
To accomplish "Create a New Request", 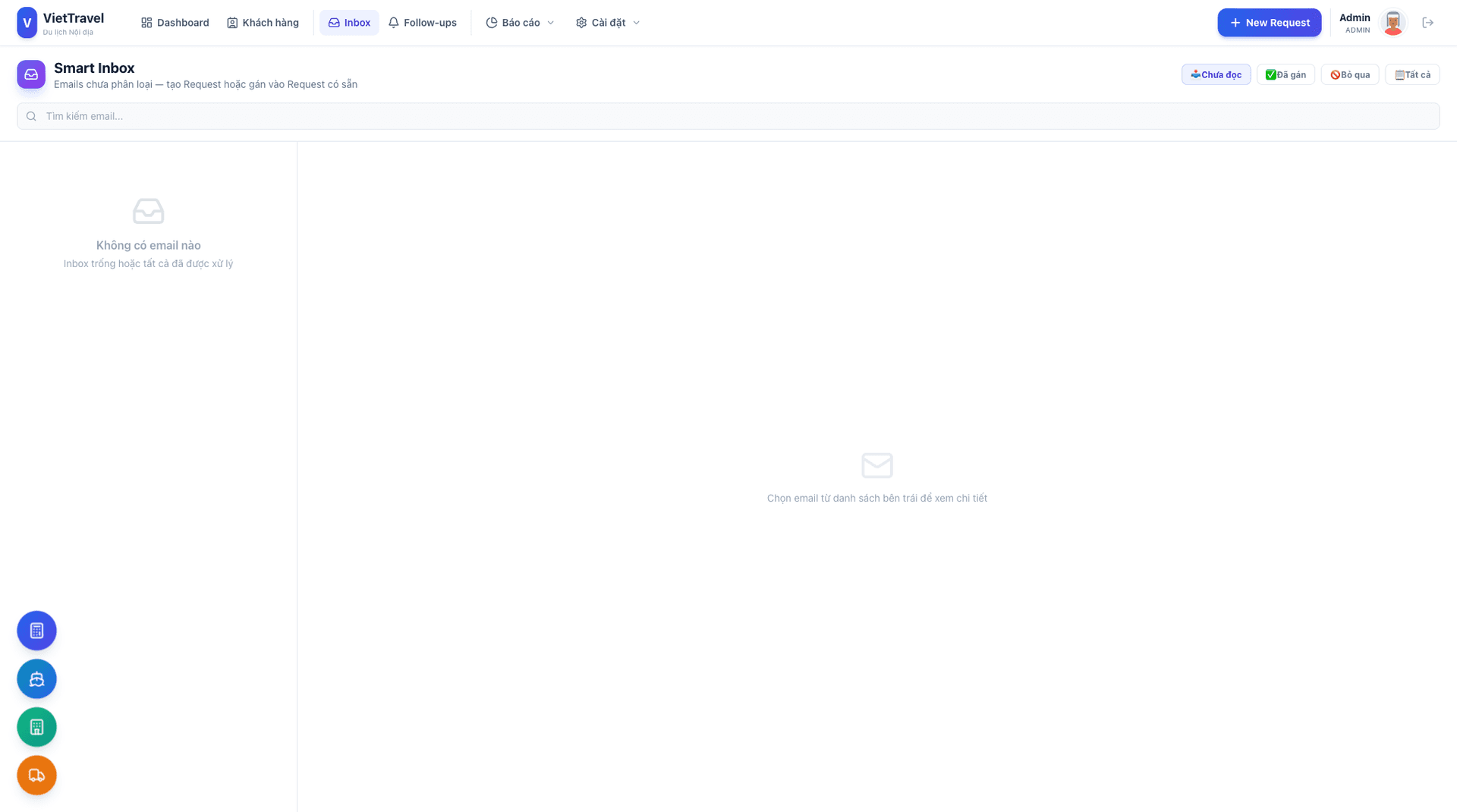I will tap(1270, 23).
